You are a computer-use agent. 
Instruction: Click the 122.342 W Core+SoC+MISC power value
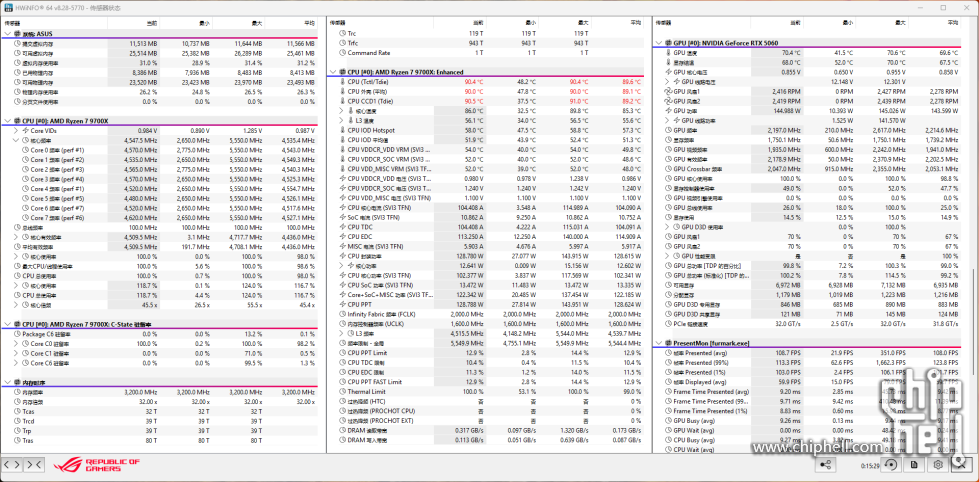pos(469,295)
